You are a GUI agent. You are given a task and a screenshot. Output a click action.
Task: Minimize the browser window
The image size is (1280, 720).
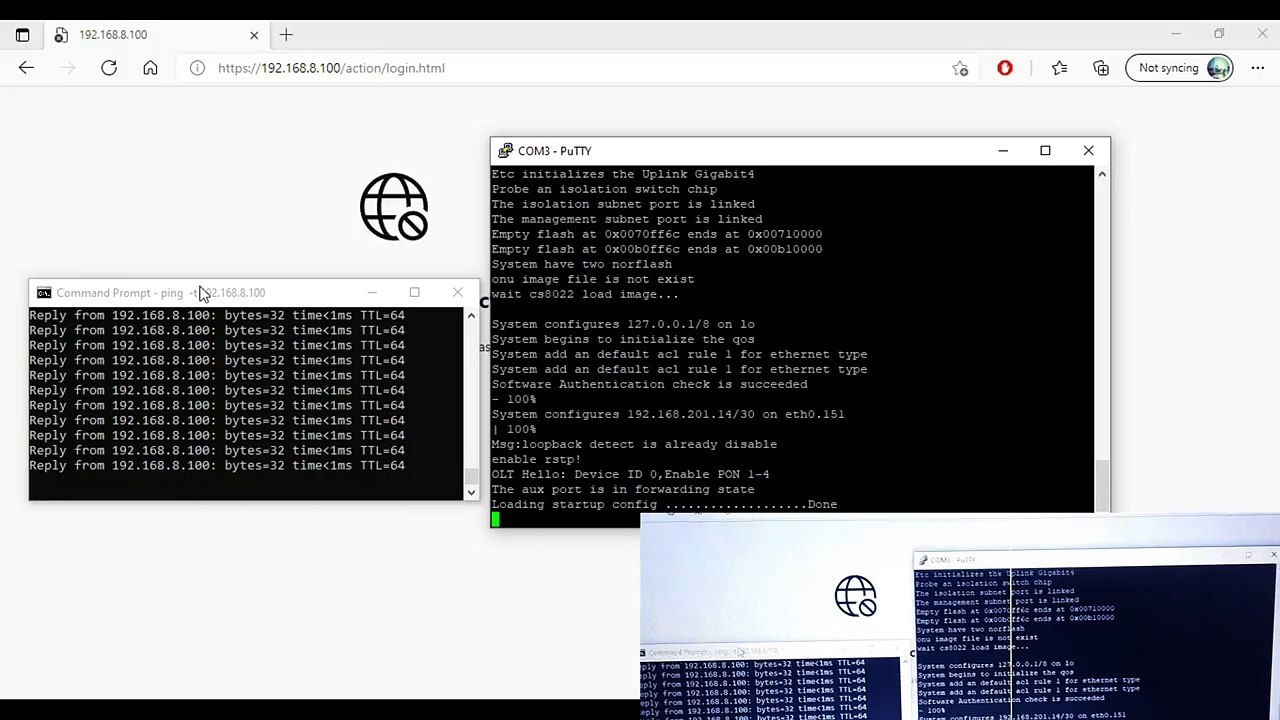1176,35
